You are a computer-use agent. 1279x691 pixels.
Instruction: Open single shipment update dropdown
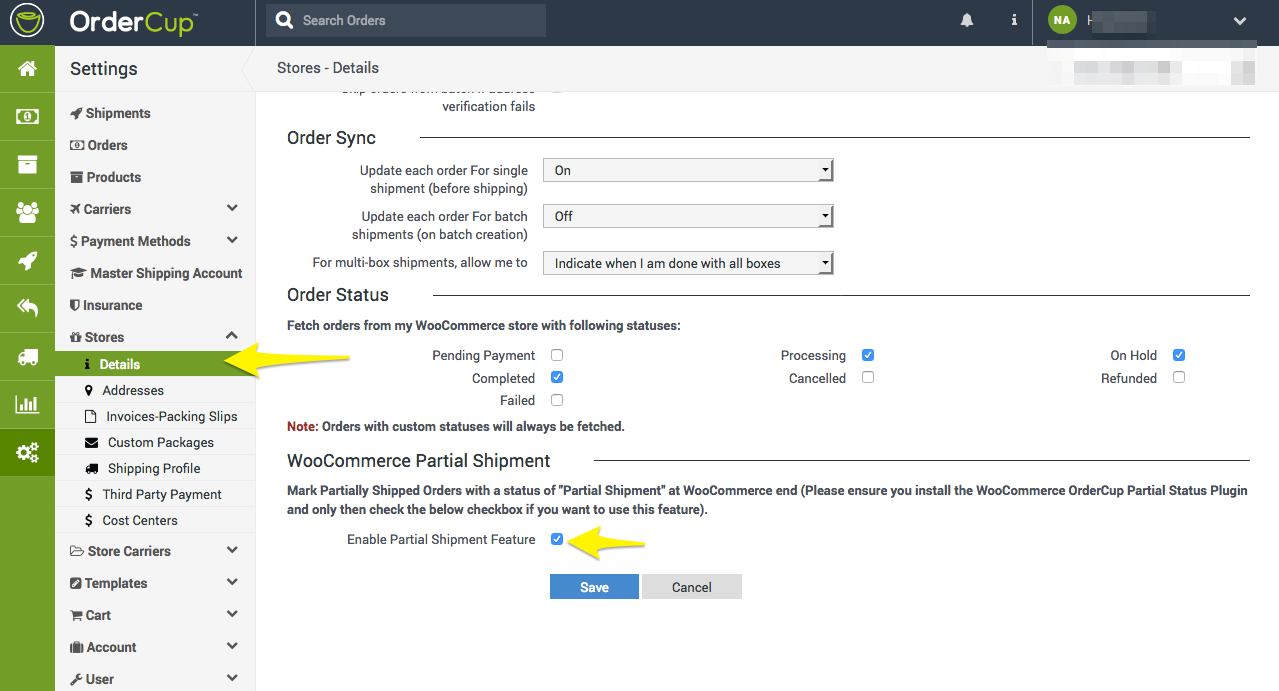click(x=688, y=171)
